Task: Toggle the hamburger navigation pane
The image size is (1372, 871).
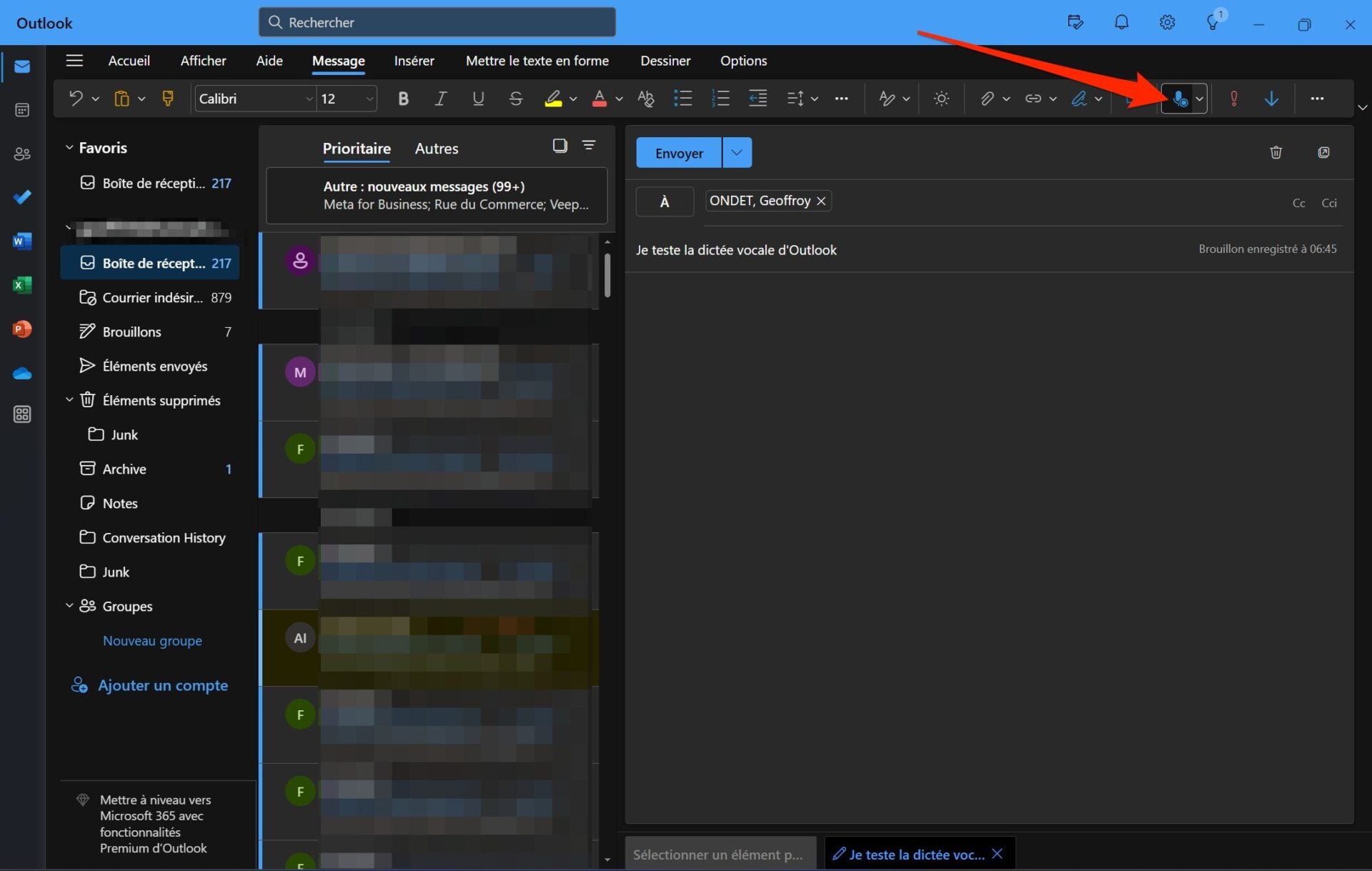Action: point(74,61)
